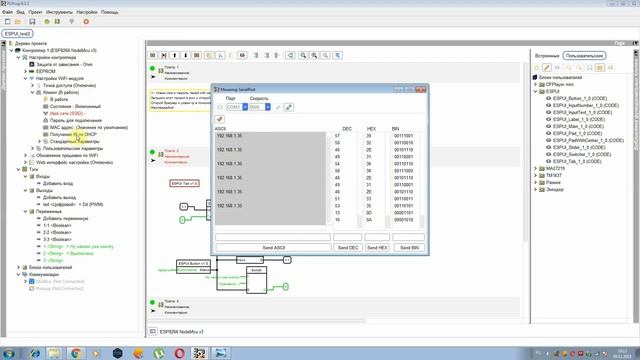
Task: Select the Пользовательские blocks tab
Action: coord(584,56)
